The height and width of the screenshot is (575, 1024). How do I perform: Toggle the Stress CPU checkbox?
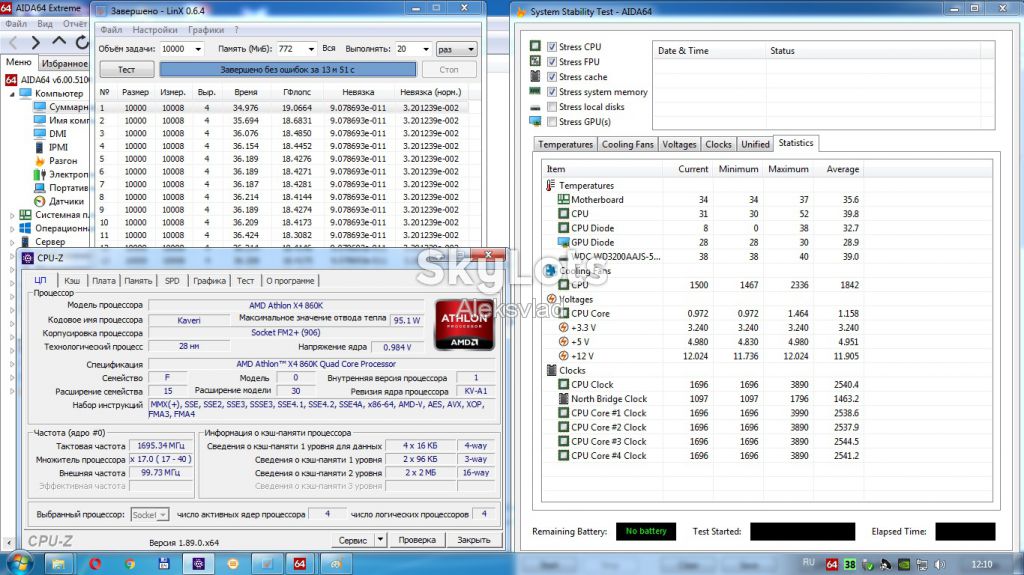pyautogui.click(x=552, y=46)
